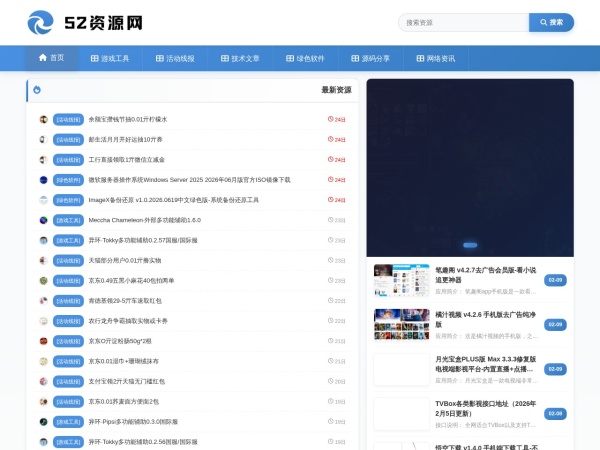Click the 绿色软件 tag on Windows Server row
The image size is (600, 450).
coord(68,180)
